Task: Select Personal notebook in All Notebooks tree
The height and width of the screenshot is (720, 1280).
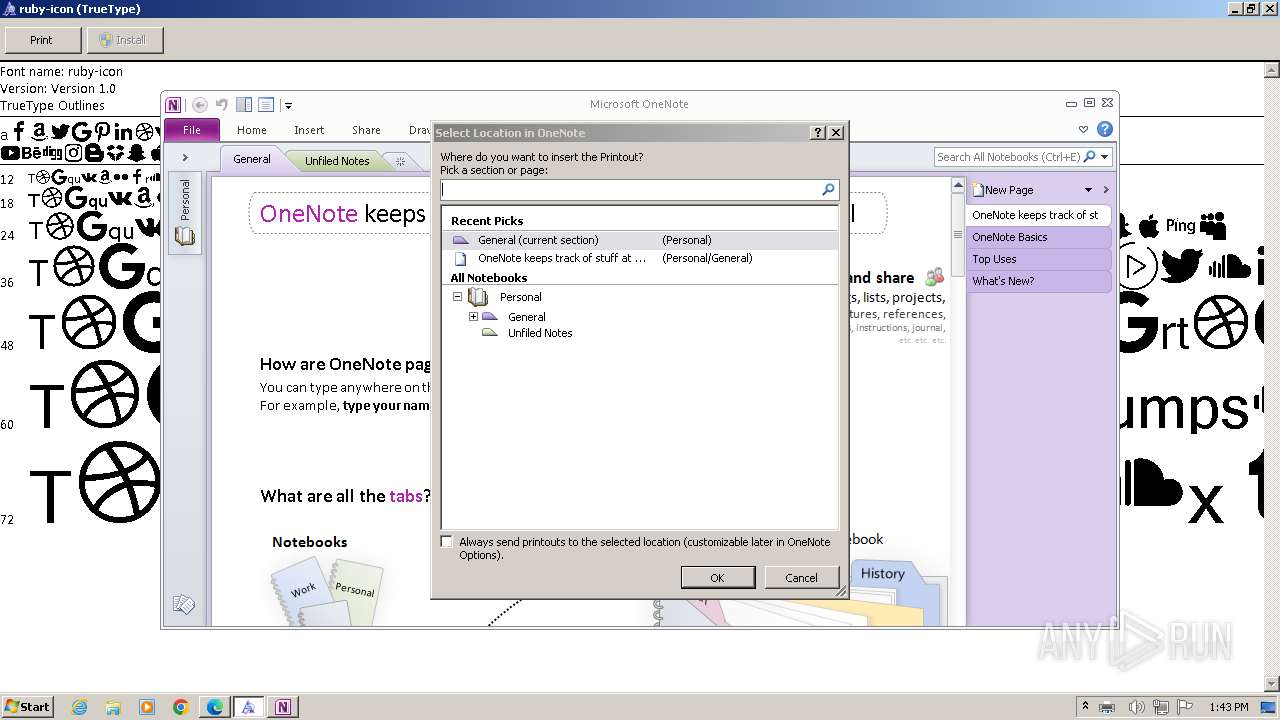Action: (520, 297)
